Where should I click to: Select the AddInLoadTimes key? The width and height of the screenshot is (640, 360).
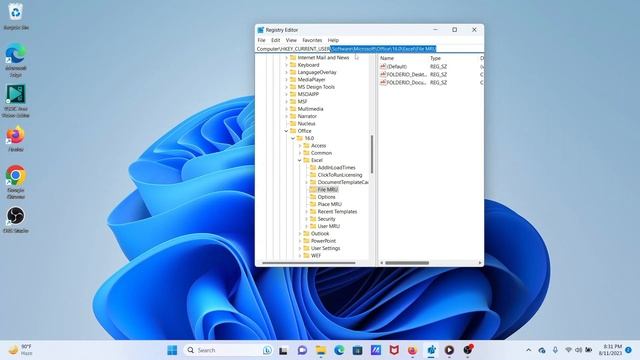click(x=336, y=168)
